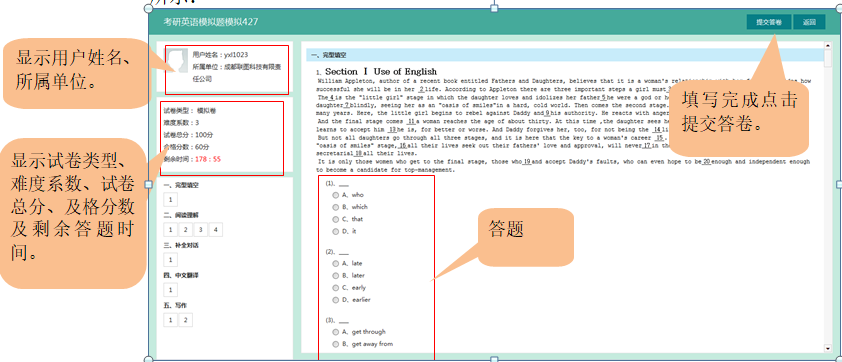The image size is (842, 362).
Task: Open question 1 under 阅读理解
Action: tap(170, 230)
